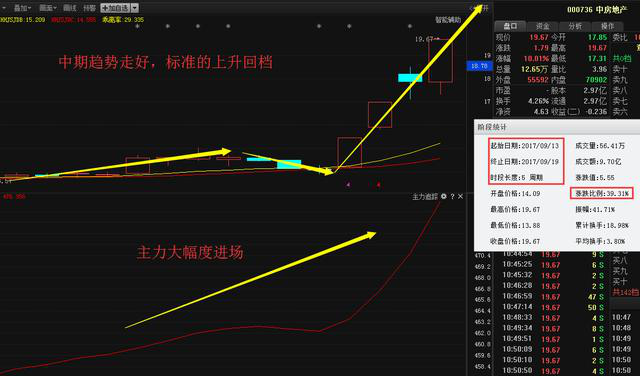640x376 pixels.
Task: Open the 分析 tab
Action: click(x=575, y=26)
